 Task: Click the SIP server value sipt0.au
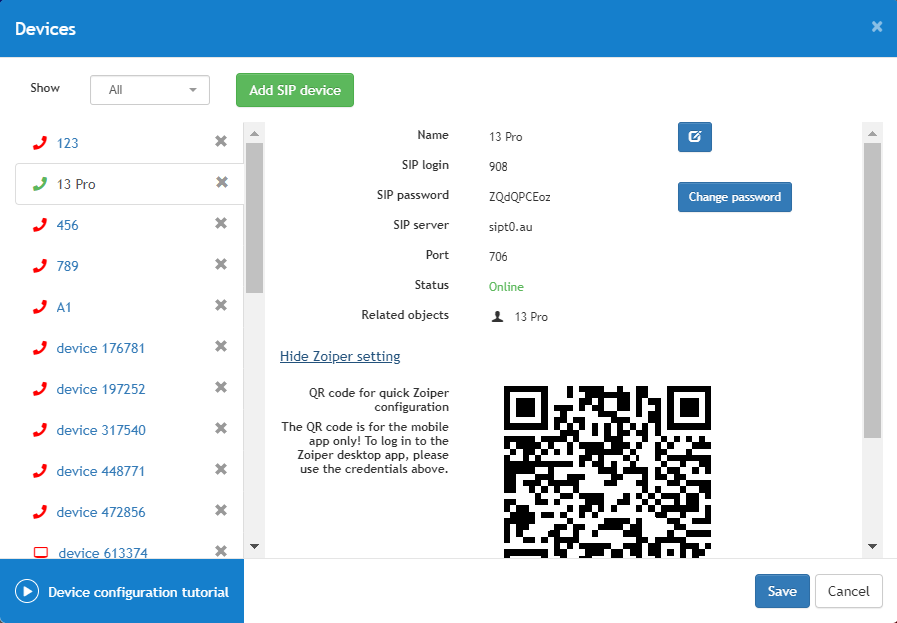pyautogui.click(x=510, y=227)
